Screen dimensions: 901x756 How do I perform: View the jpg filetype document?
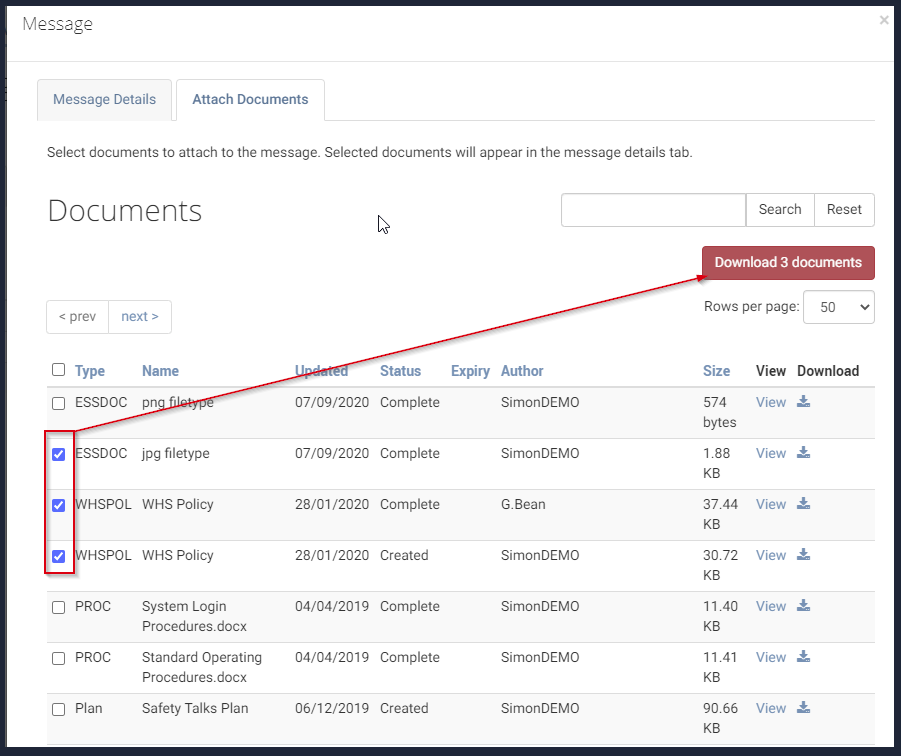[771, 453]
